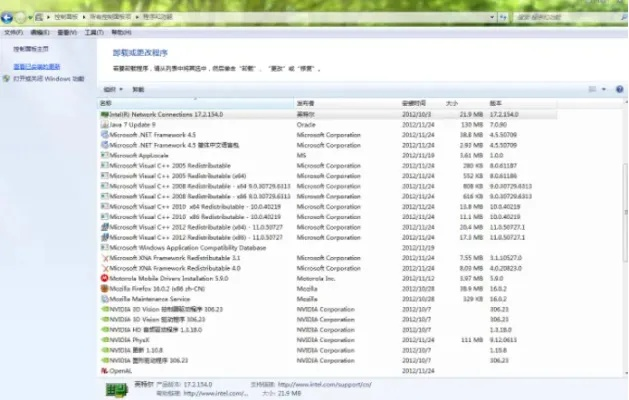Screen dimensions: 629x400
Task: Open the 查看已安装的更新 link
Action: [x=38, y=66]
